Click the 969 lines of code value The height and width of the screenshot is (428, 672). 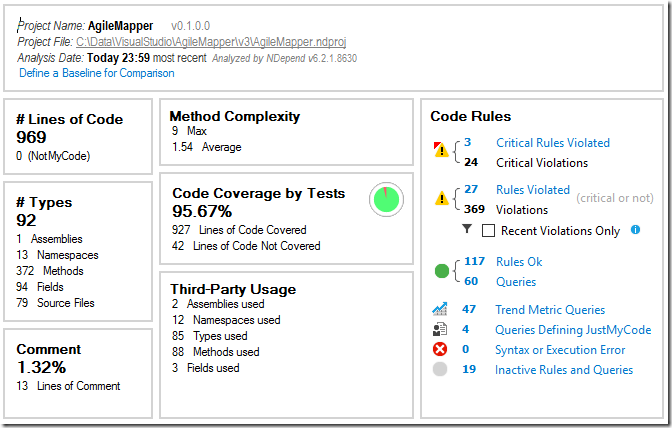tap(31, 137)
